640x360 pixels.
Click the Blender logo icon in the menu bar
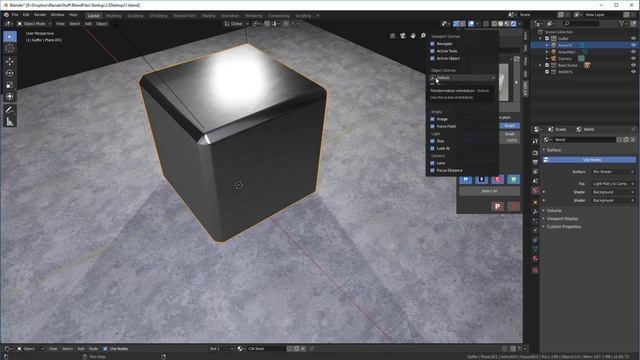click(6, 15)
